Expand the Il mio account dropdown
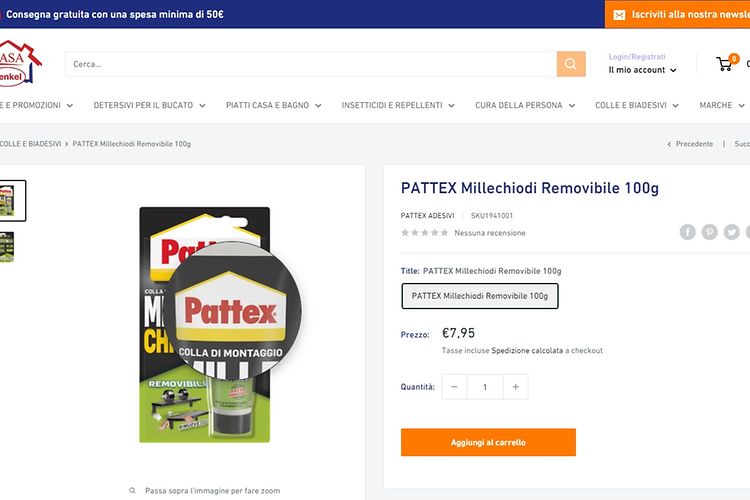 pos(642,70)
